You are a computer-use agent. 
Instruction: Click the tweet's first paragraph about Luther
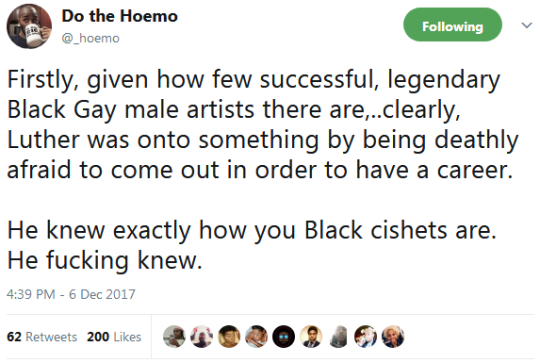pyautogui.click(x=263, y=124)
